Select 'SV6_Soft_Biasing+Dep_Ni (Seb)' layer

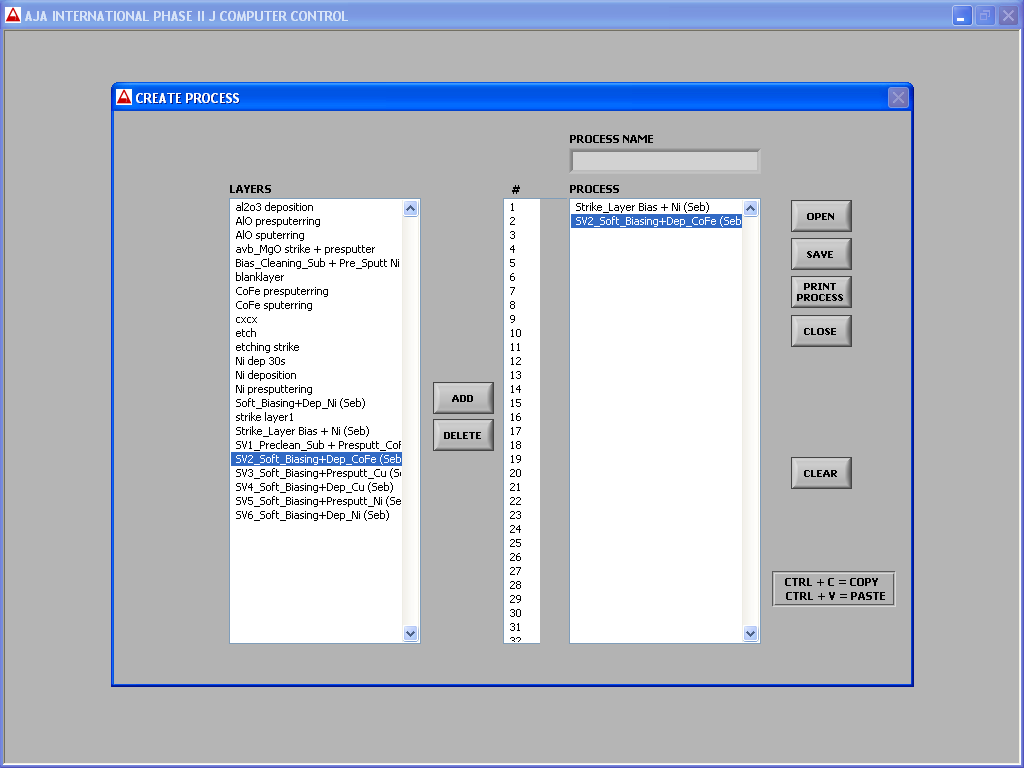(x=312, y=515)
